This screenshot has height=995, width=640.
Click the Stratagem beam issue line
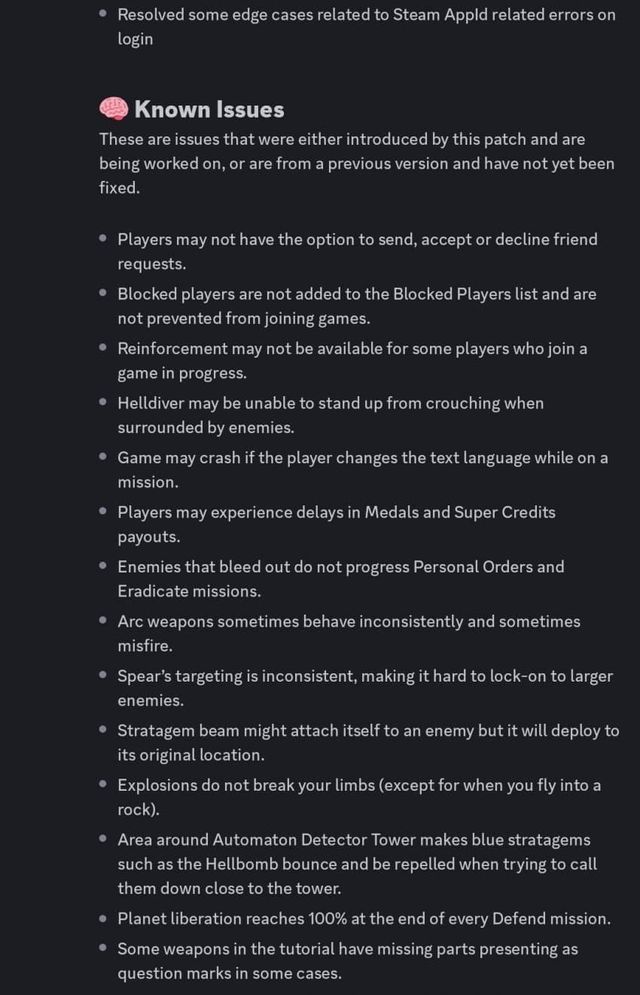[368, 742]
